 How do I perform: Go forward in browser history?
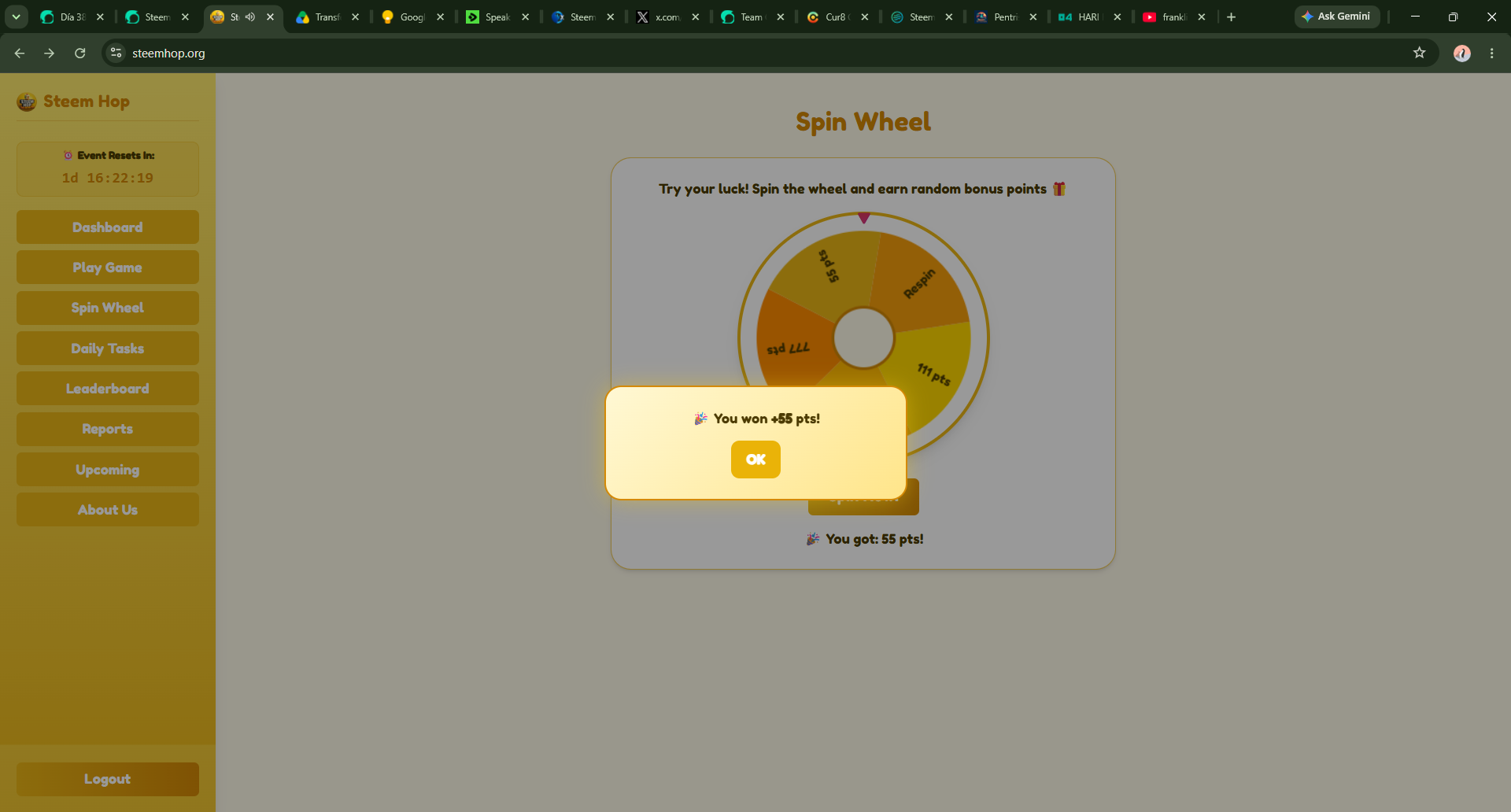(x=50, y=53)
